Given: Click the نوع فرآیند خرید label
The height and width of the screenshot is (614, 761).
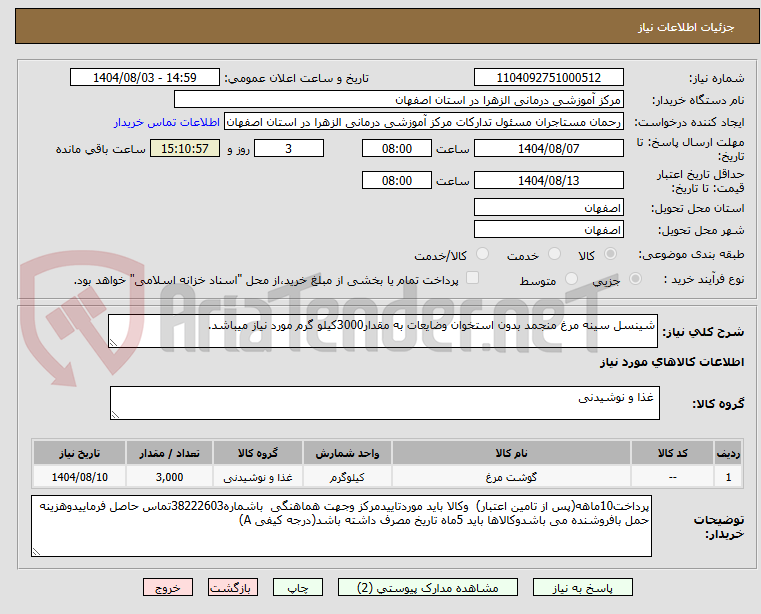Looking at the screenshot, I should click(704, 279).
